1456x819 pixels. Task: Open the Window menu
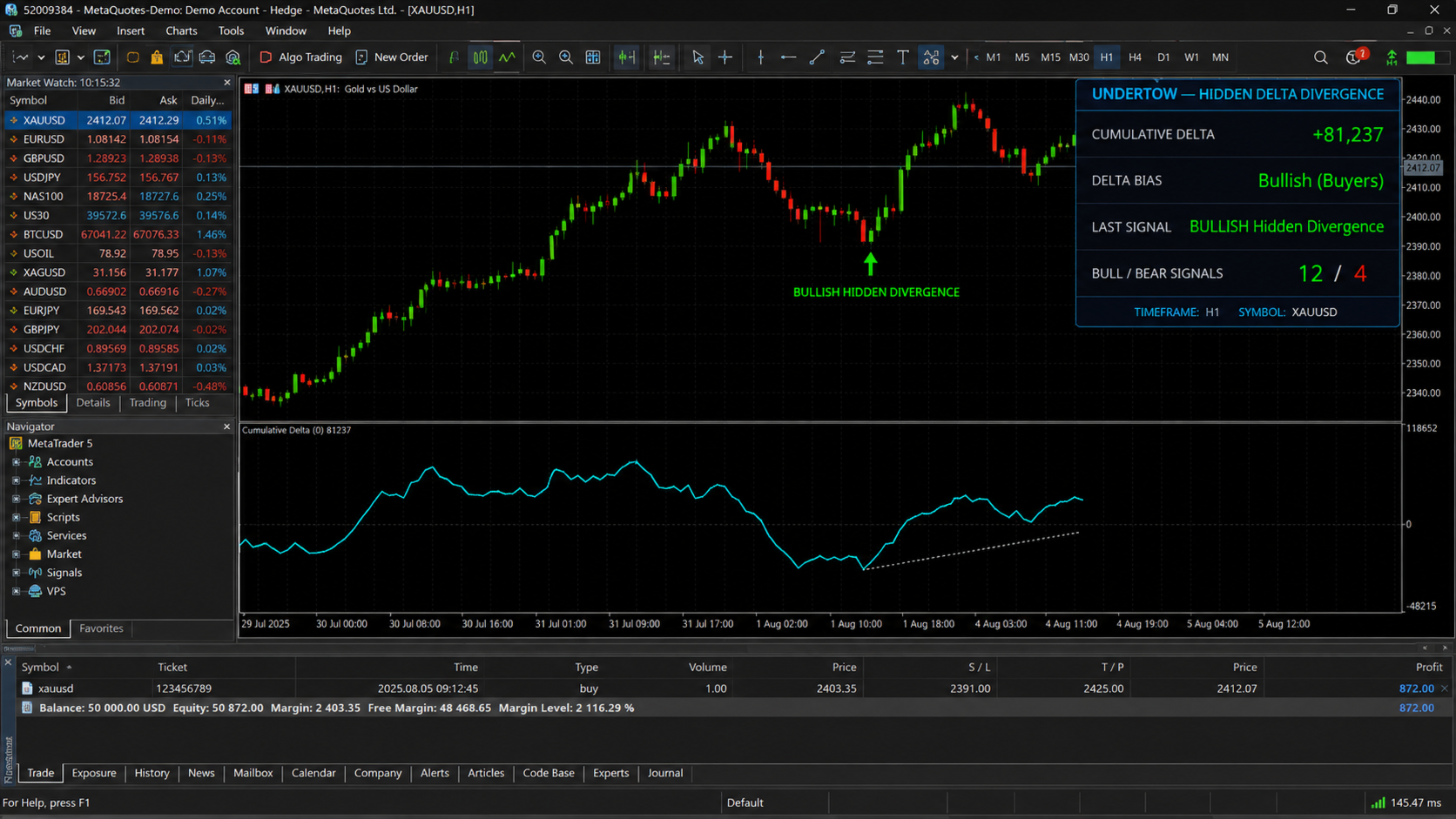286,30
